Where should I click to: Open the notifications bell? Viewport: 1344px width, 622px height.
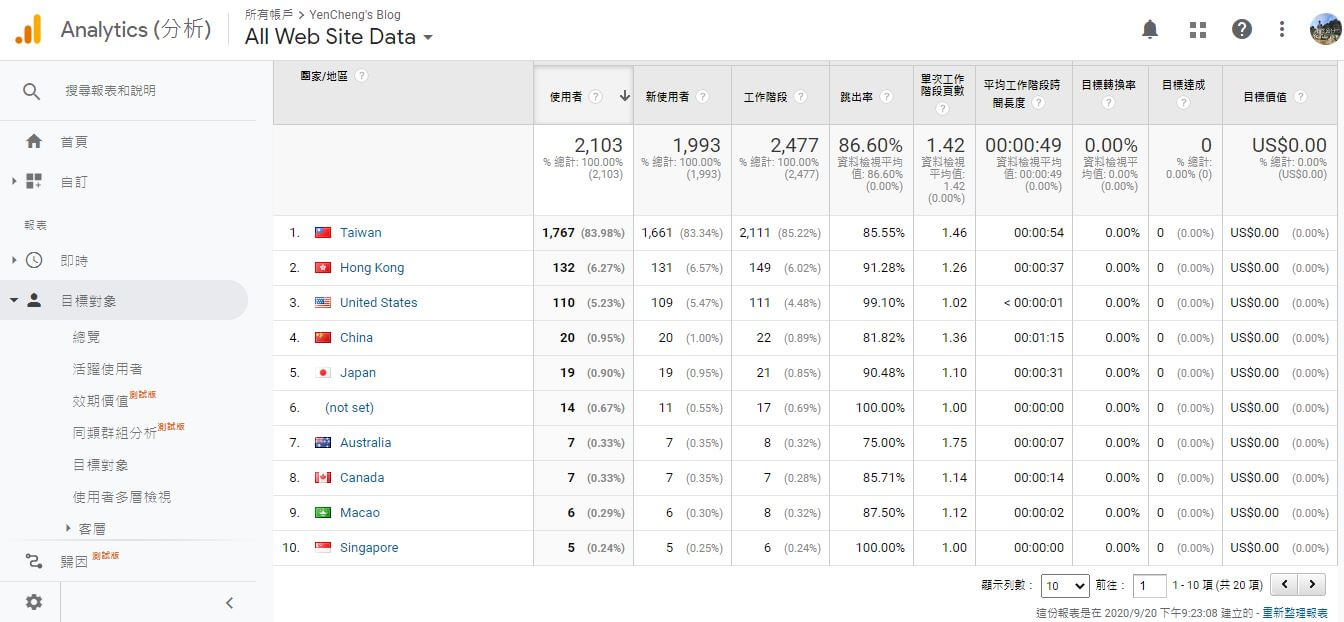pos(1149,29)
